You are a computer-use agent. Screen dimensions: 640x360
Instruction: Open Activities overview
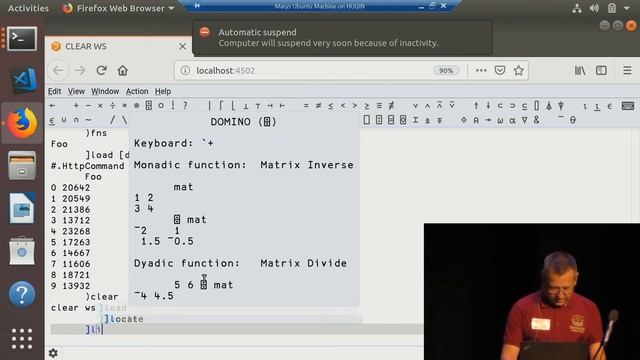pos(28,8)
